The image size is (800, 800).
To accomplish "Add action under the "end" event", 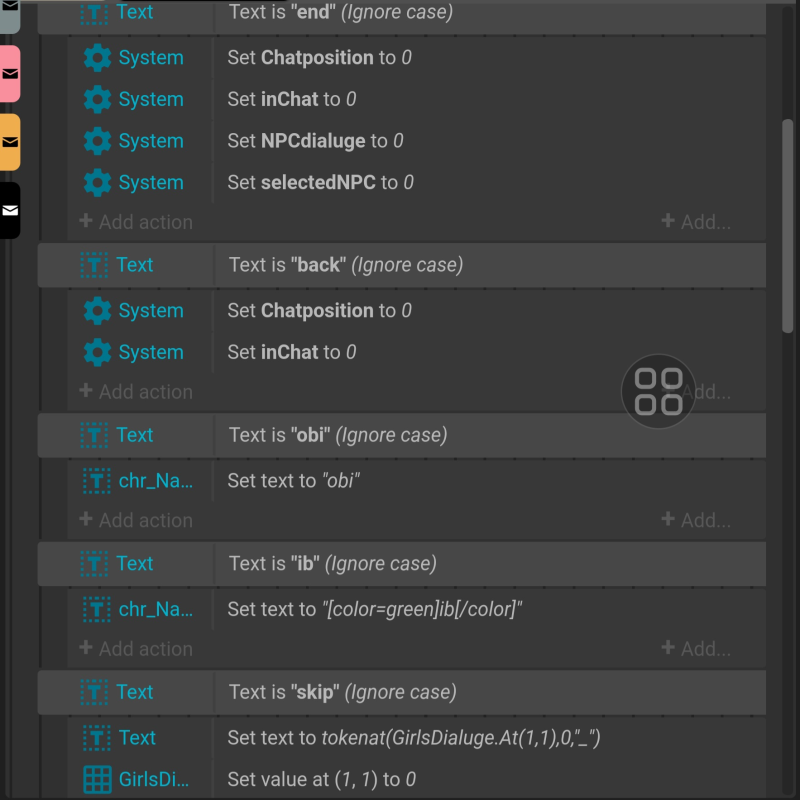I will coord(136,222).
